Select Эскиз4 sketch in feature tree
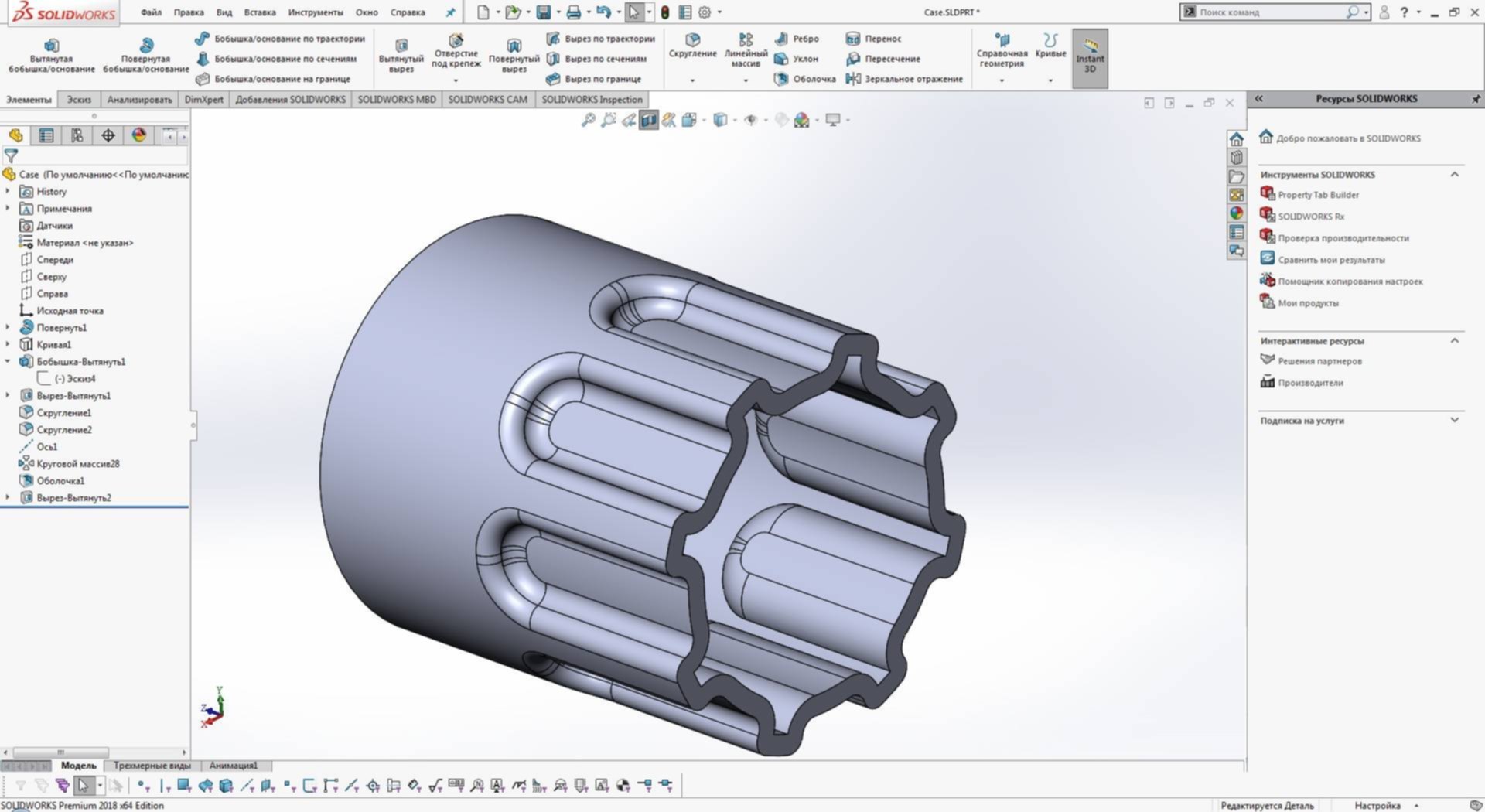This screenshot has width=1485, height=812. point(75,378)
